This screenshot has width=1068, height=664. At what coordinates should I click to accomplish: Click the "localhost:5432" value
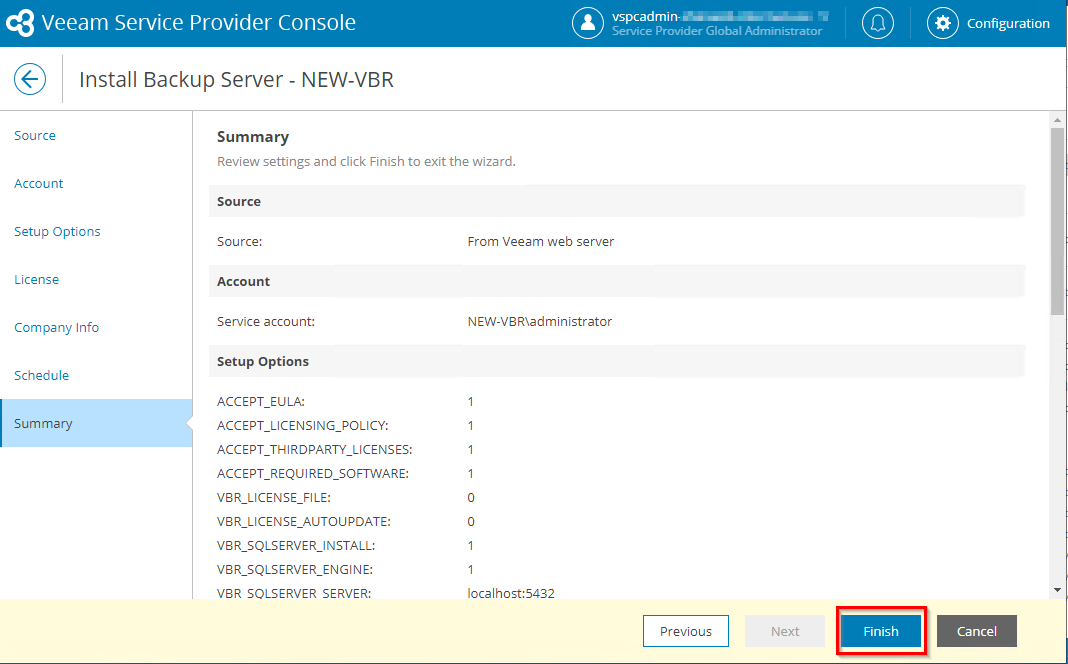pyautogui.click(x=511, y=593)
